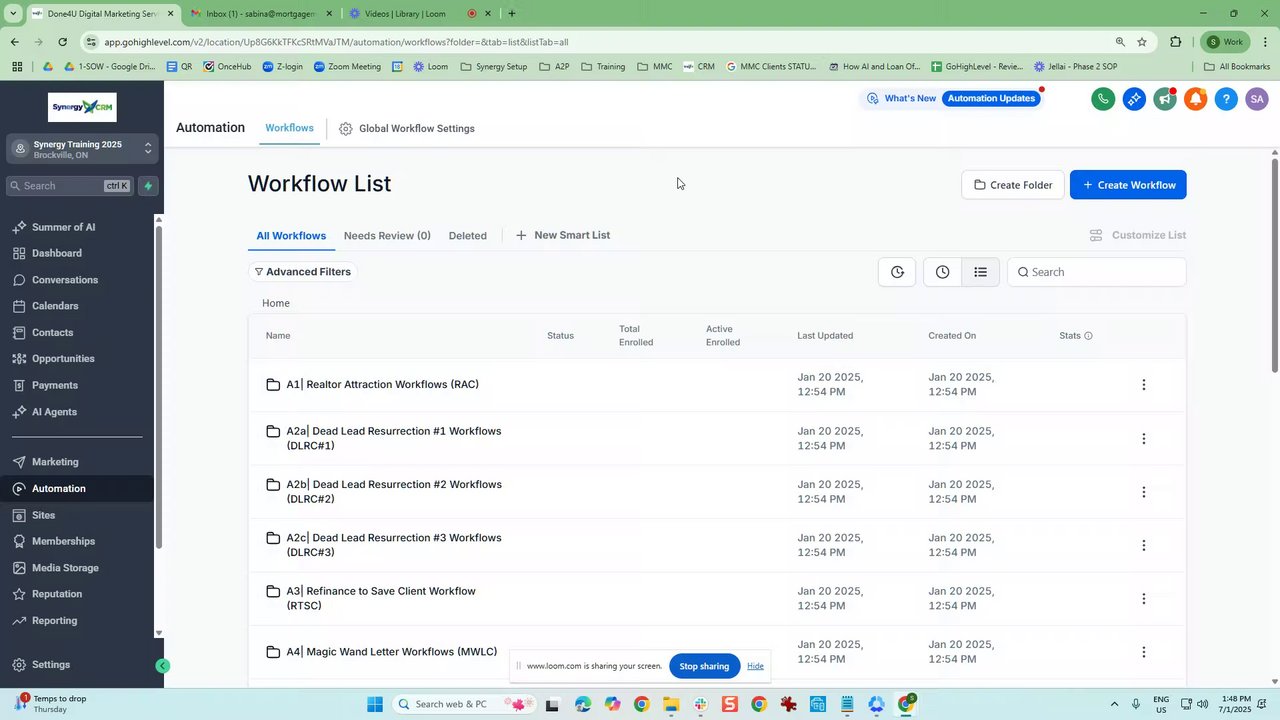Screen dimensions: 1280x720
Task: Click the workflow Search field
Action: tap(1097, 272)
